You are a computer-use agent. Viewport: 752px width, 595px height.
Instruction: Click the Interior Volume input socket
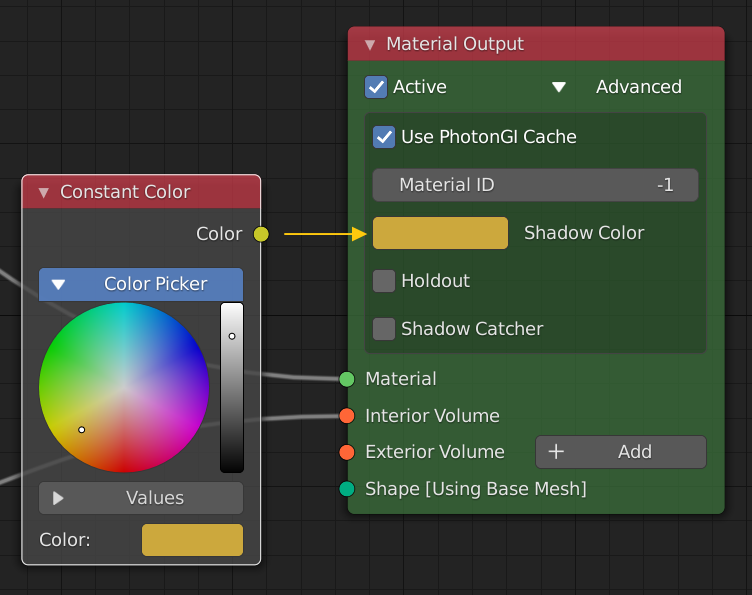coord(347,415)
